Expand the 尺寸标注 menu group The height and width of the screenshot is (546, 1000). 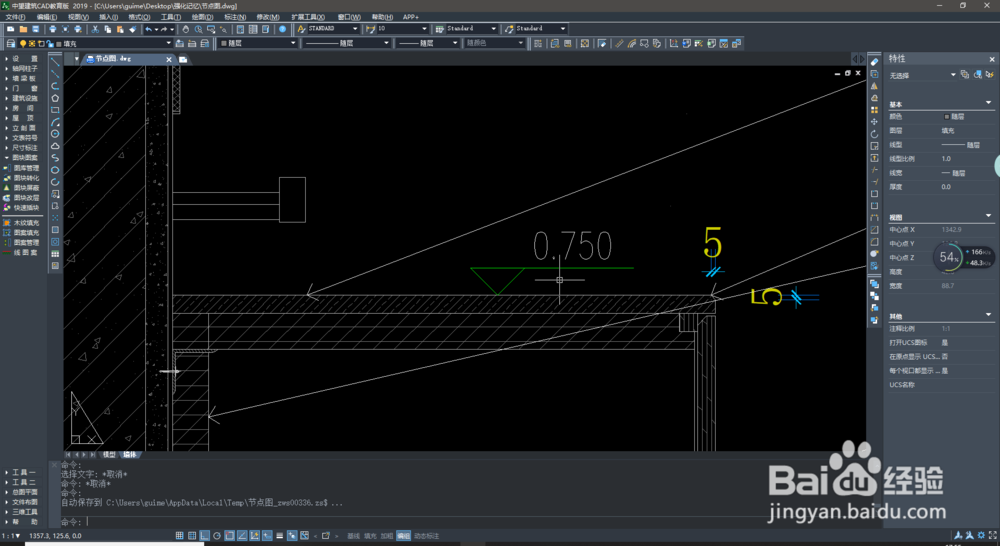coord(22,147)
